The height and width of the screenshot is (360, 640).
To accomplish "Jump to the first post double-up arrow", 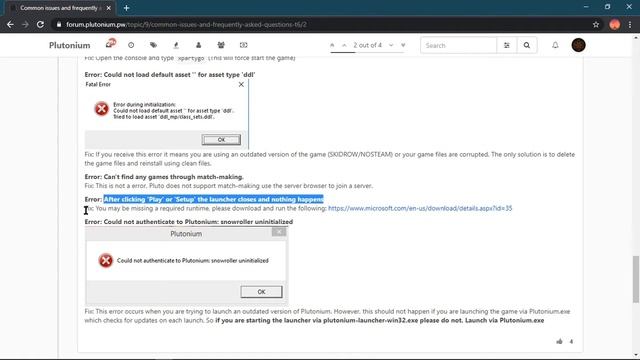I will [x=332, y=45].
